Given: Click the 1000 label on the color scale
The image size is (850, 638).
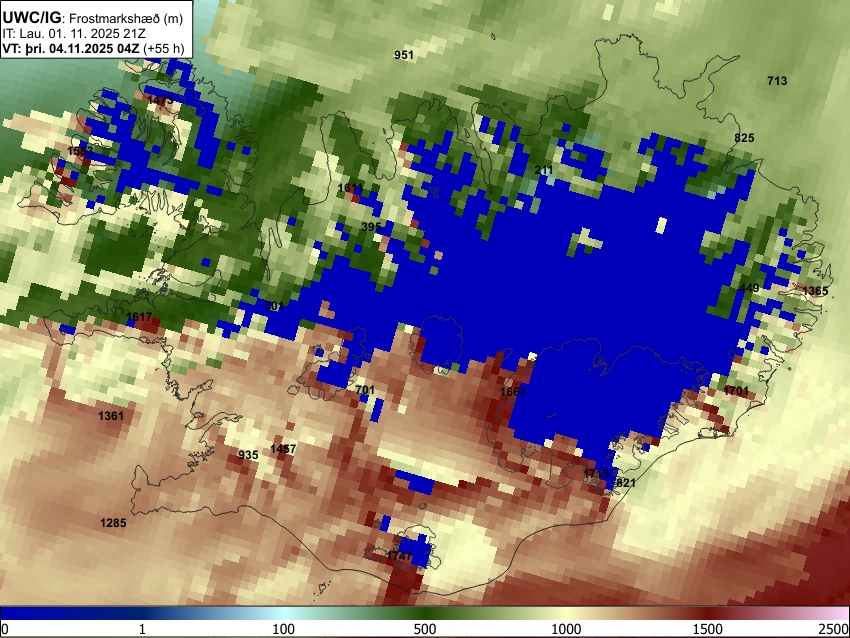Looking at the screenshot, I should click(566, 629).
